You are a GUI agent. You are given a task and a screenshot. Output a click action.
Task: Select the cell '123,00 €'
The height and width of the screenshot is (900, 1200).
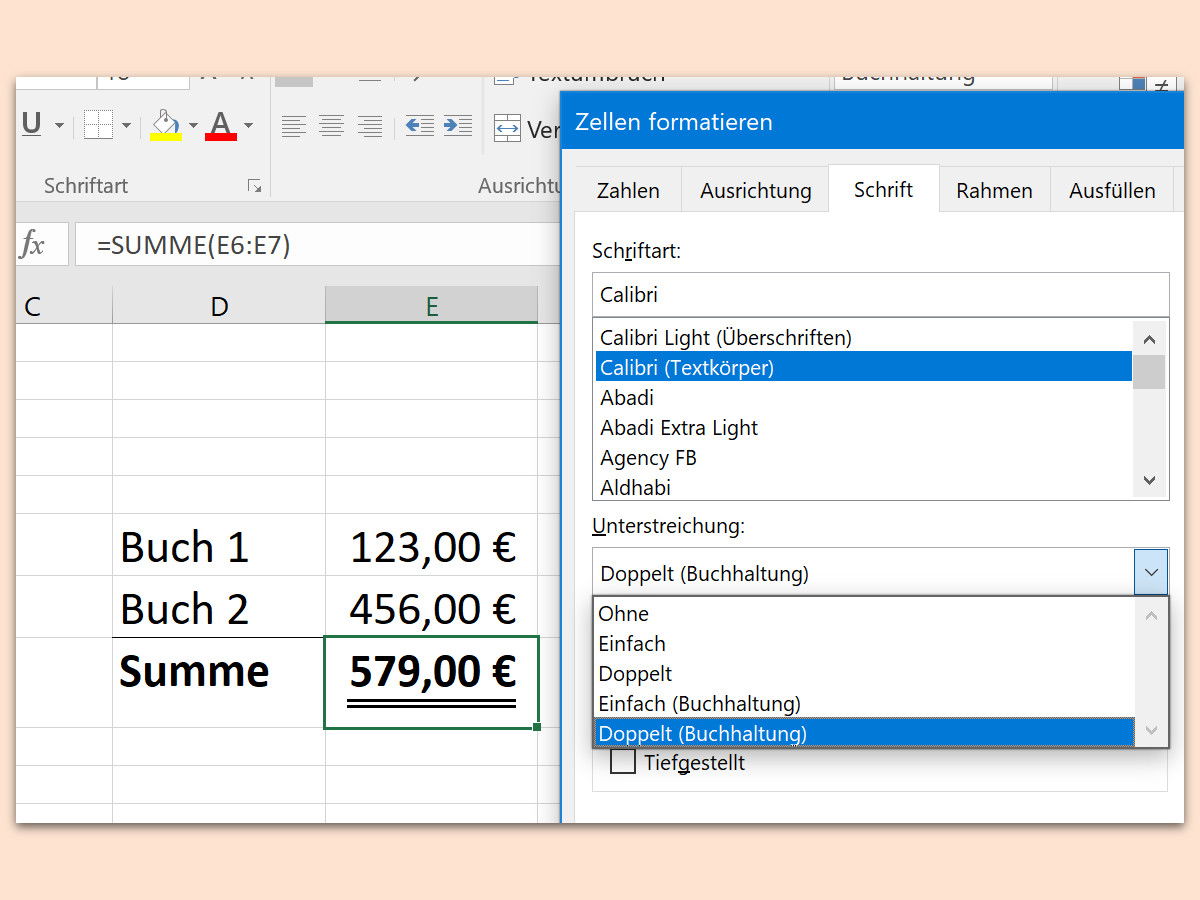point(432,546)
